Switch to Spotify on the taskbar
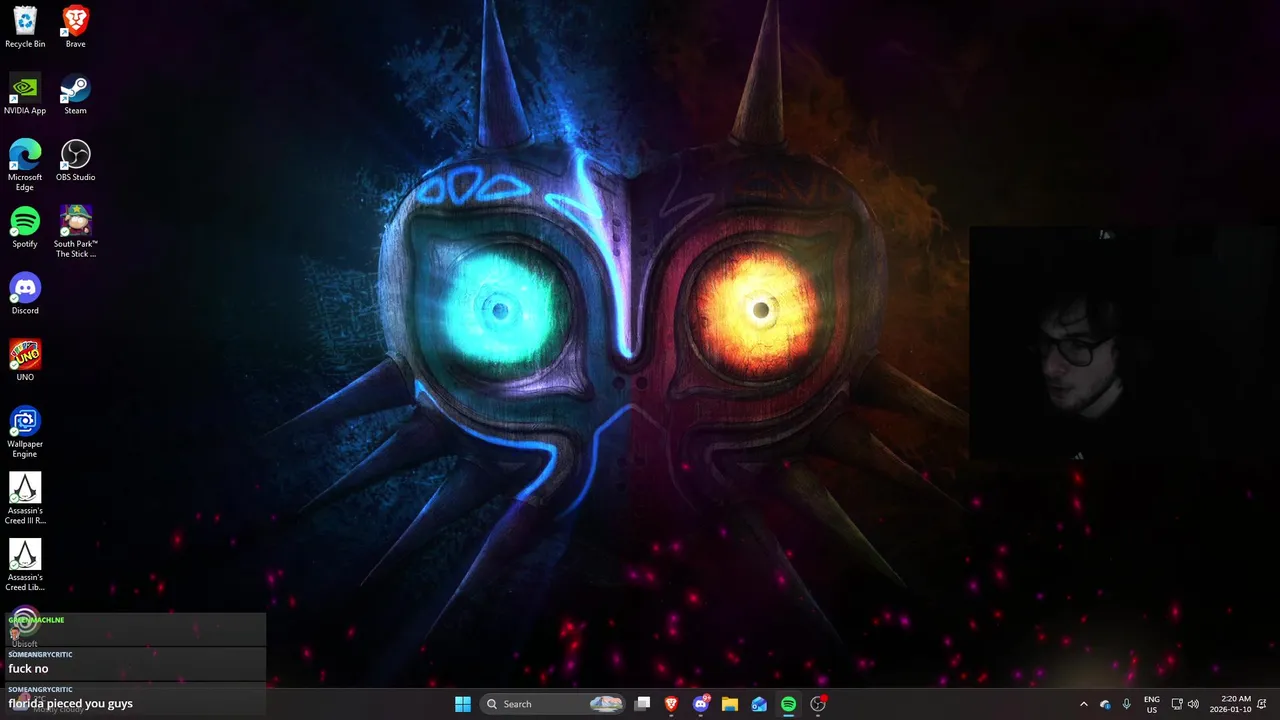The image size is (1280, 720). pyautogui.click(x=788, y=704)
